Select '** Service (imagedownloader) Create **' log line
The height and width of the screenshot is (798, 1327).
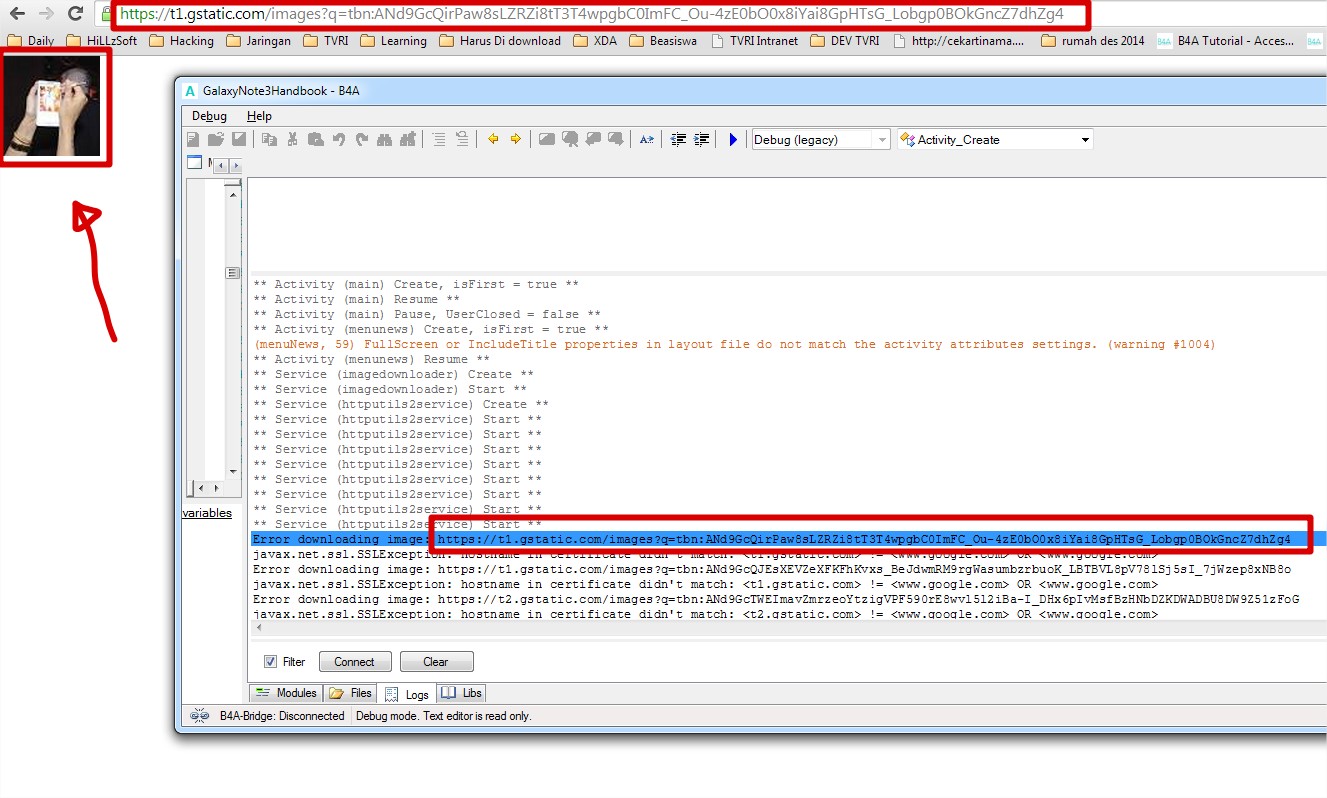[x=393, y=374]
